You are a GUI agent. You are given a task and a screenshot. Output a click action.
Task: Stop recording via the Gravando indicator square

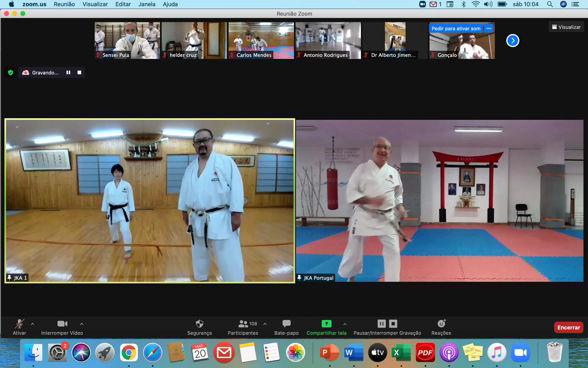pos(79,72)
